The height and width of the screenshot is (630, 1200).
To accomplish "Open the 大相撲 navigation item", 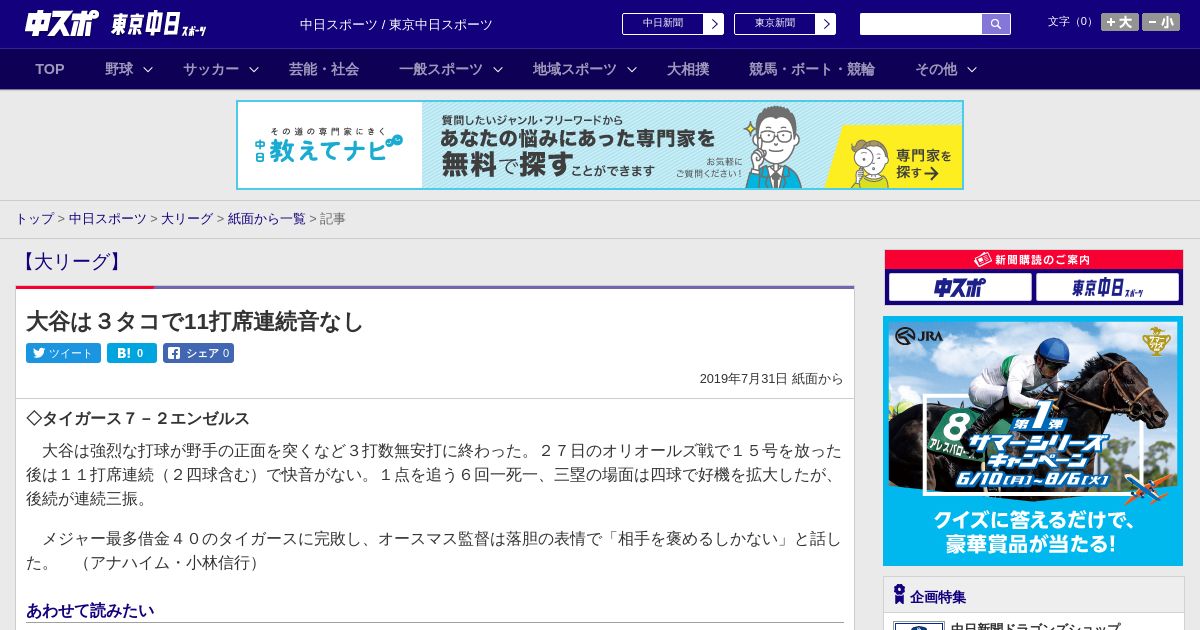I will coord(688,69).
